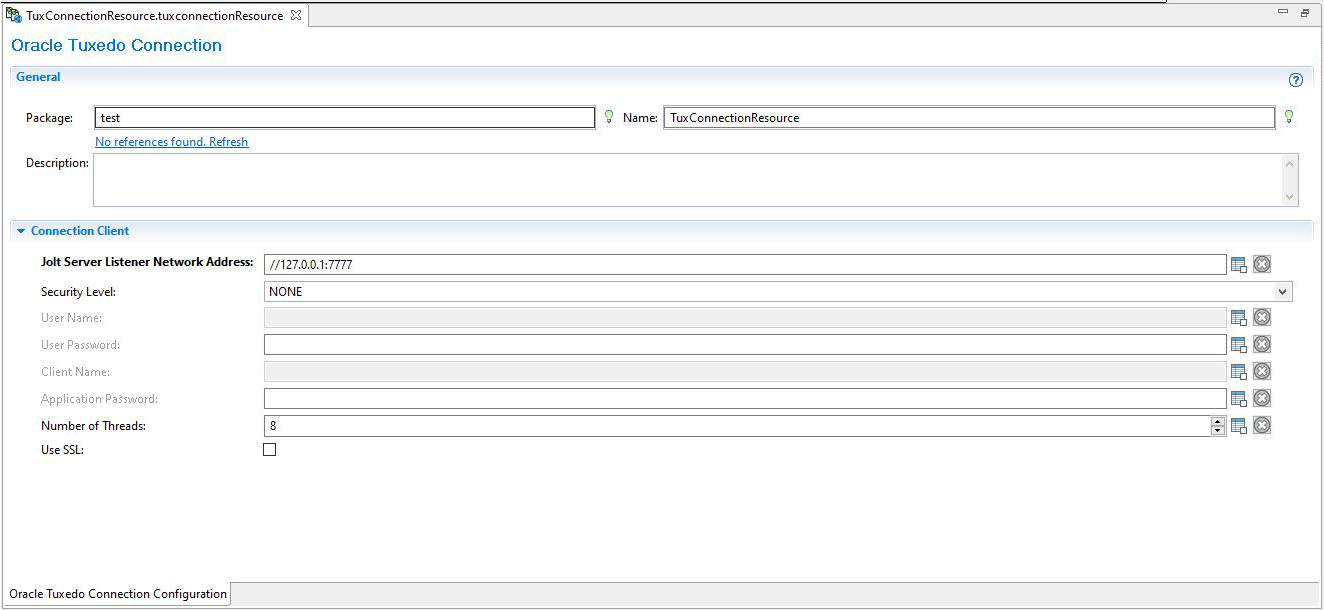The image size is (1324, 610).
Task: Open module property picker for User Name
Action: (1239, 318)
